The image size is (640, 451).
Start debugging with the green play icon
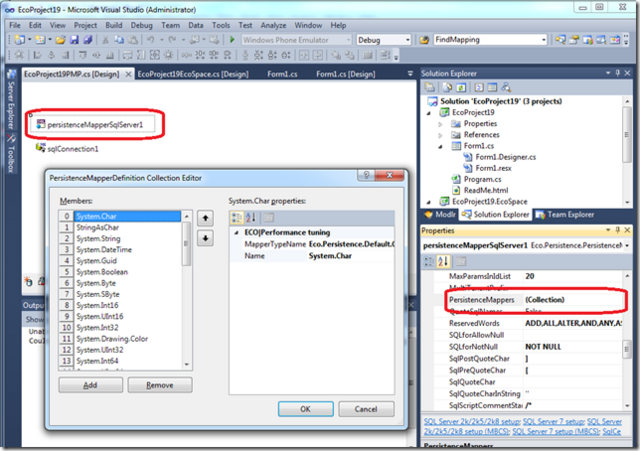pyautogui.click(x=232, y=40)
